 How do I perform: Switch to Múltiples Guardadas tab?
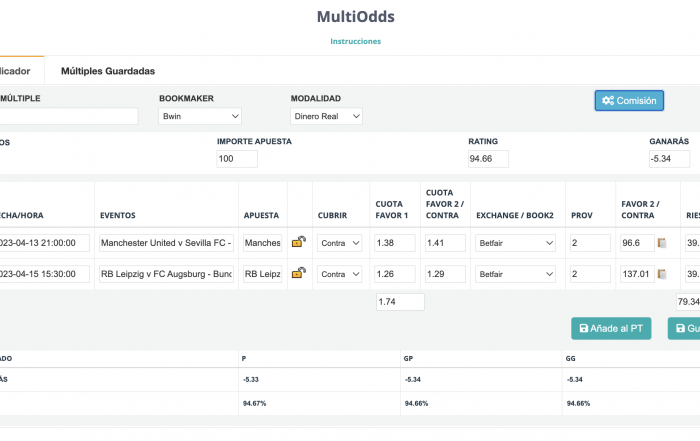108,71
